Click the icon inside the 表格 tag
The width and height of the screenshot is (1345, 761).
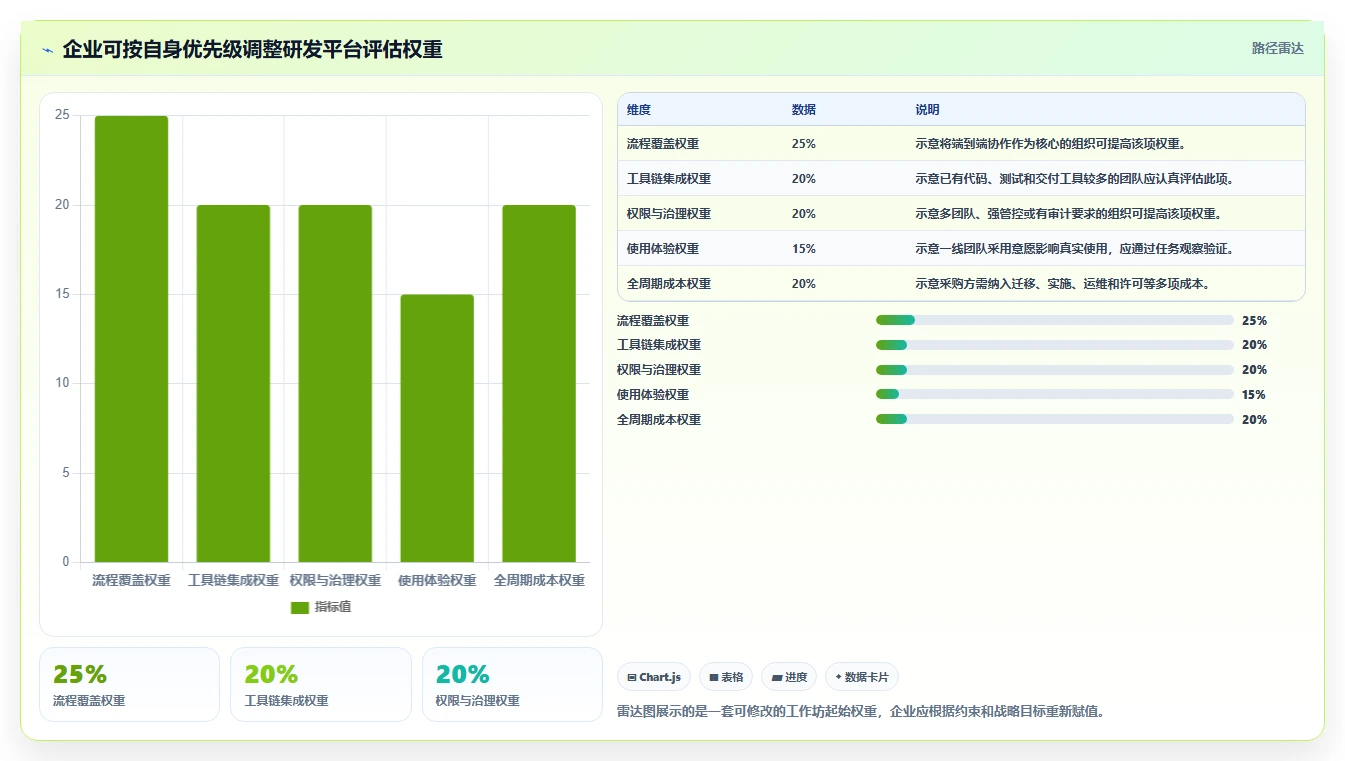(714, 678)
